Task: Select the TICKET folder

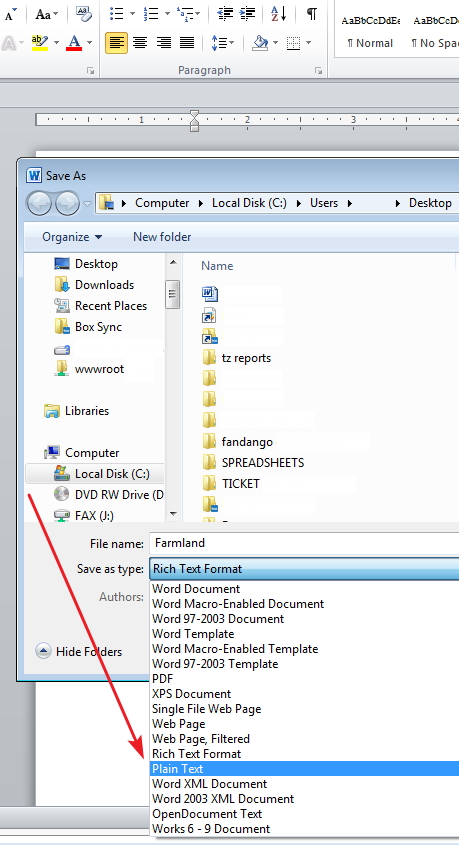Action: [x=231, y=484]
